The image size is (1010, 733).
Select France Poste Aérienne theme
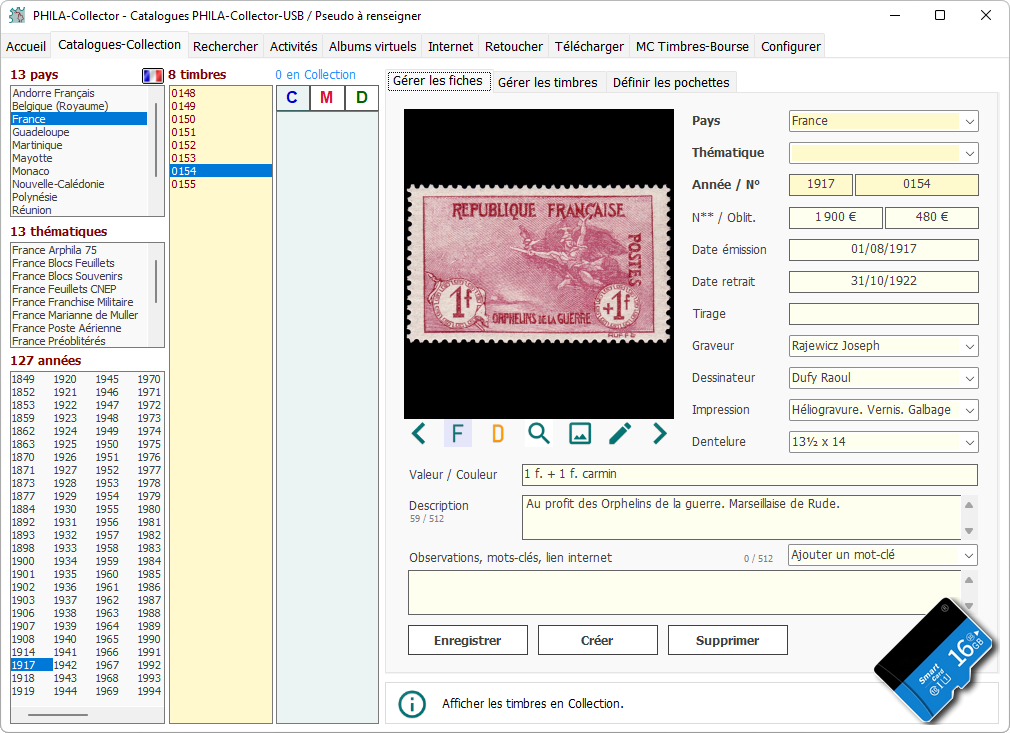79,328
